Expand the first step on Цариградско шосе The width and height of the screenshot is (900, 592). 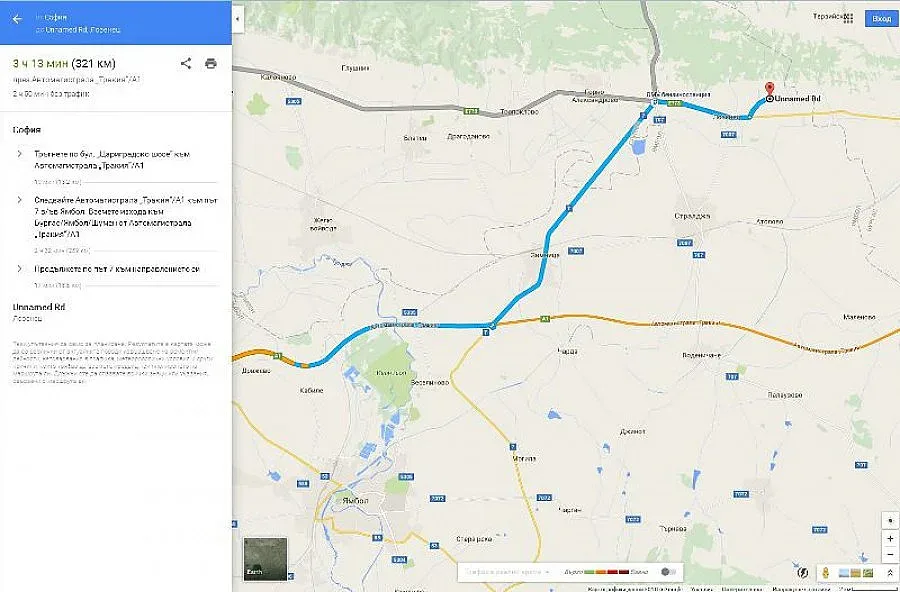tap(20, 154)
